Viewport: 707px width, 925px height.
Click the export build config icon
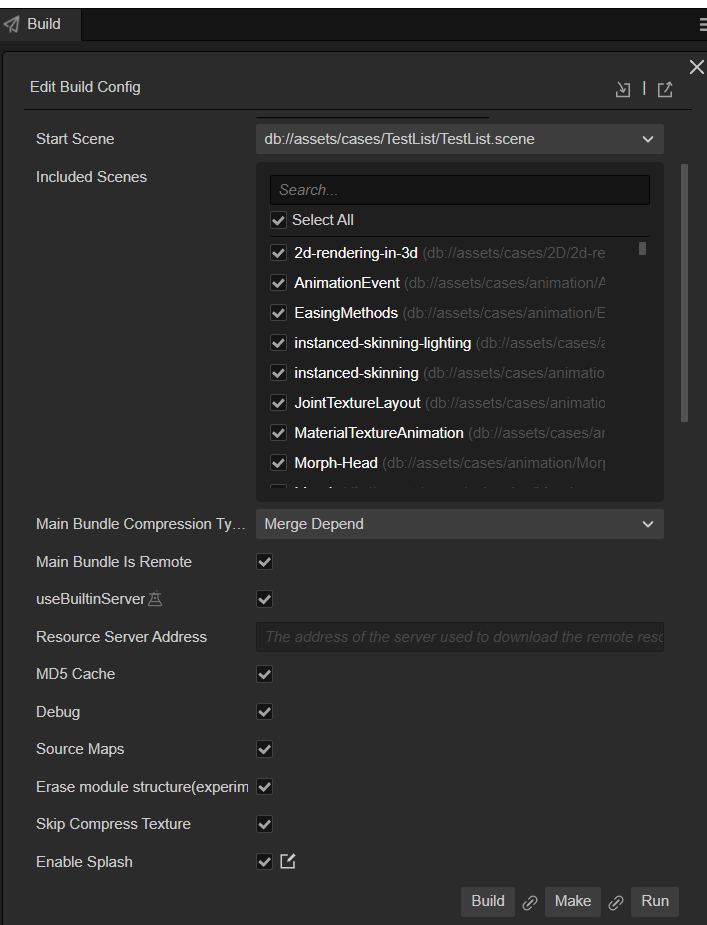tap(665, 89)
